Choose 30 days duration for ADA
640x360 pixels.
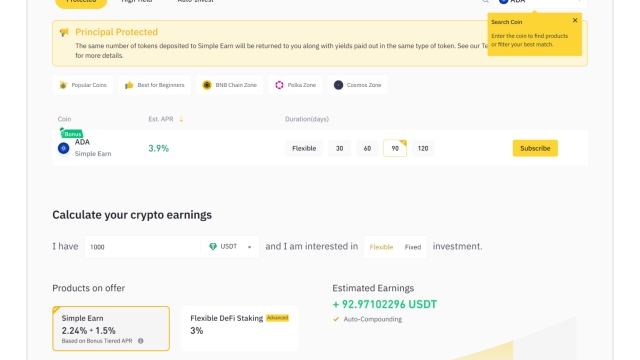click(340, 148)
